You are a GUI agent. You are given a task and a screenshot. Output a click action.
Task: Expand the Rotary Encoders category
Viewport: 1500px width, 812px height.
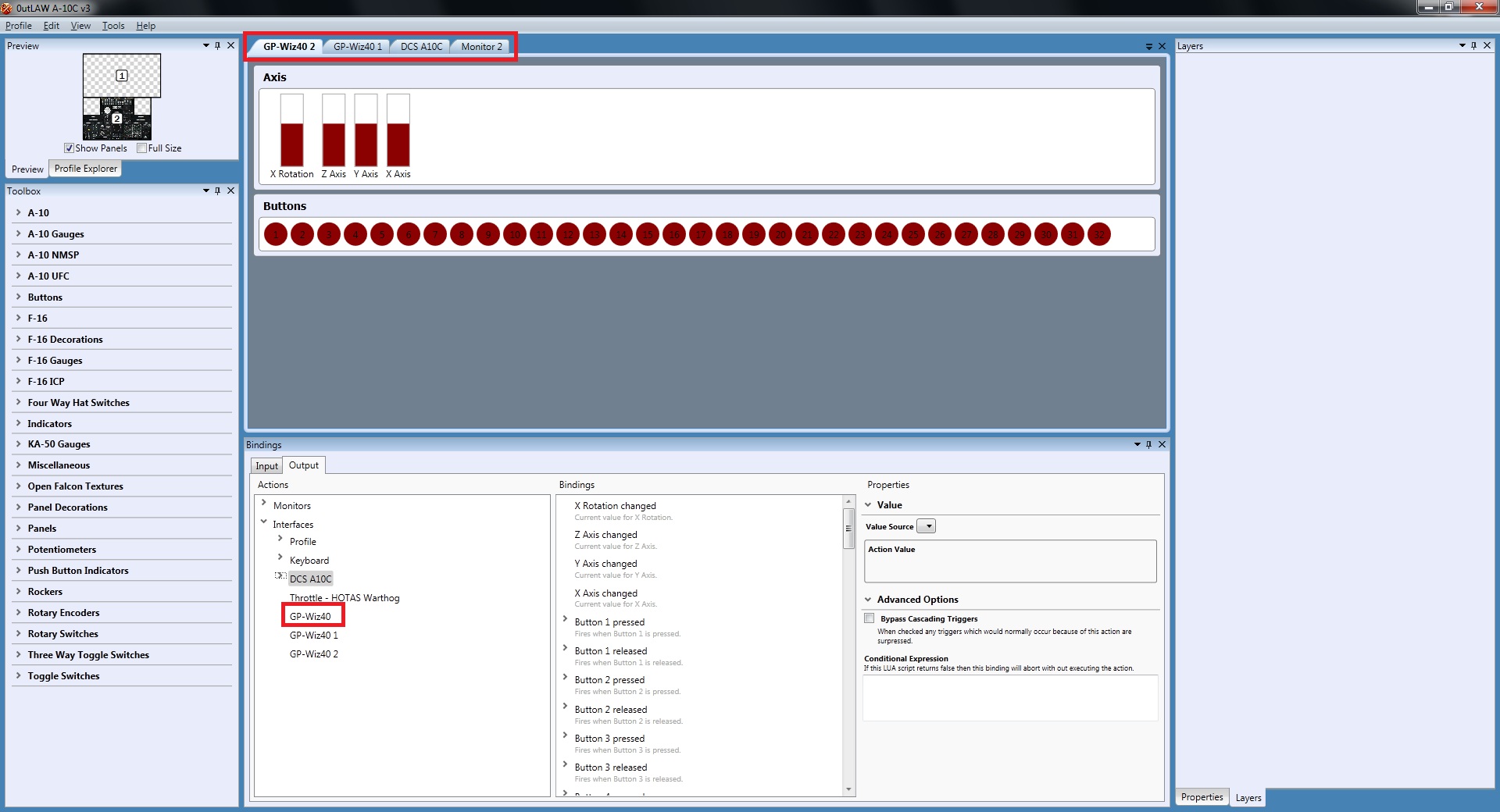(18, 613)
